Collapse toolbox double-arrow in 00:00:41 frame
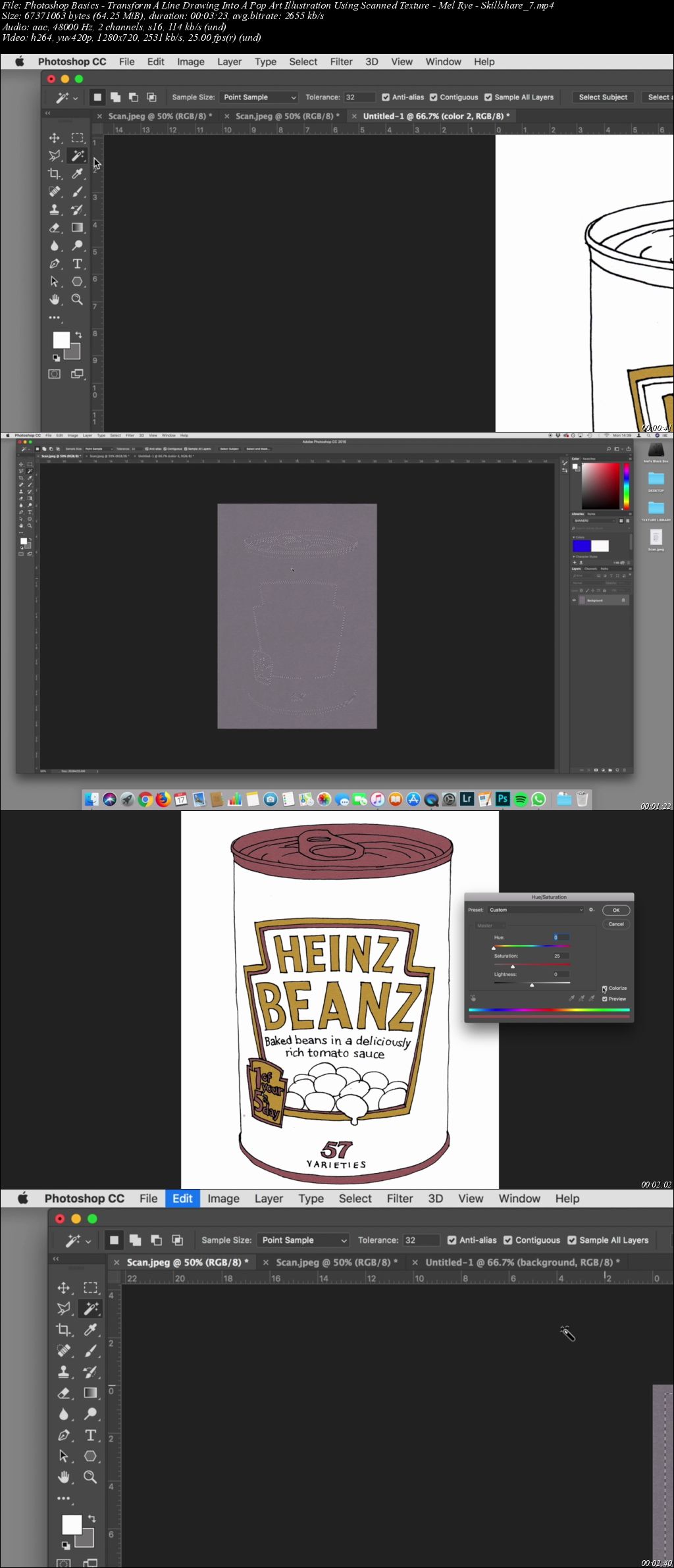674x1568 pixels. tap(47, 113)
